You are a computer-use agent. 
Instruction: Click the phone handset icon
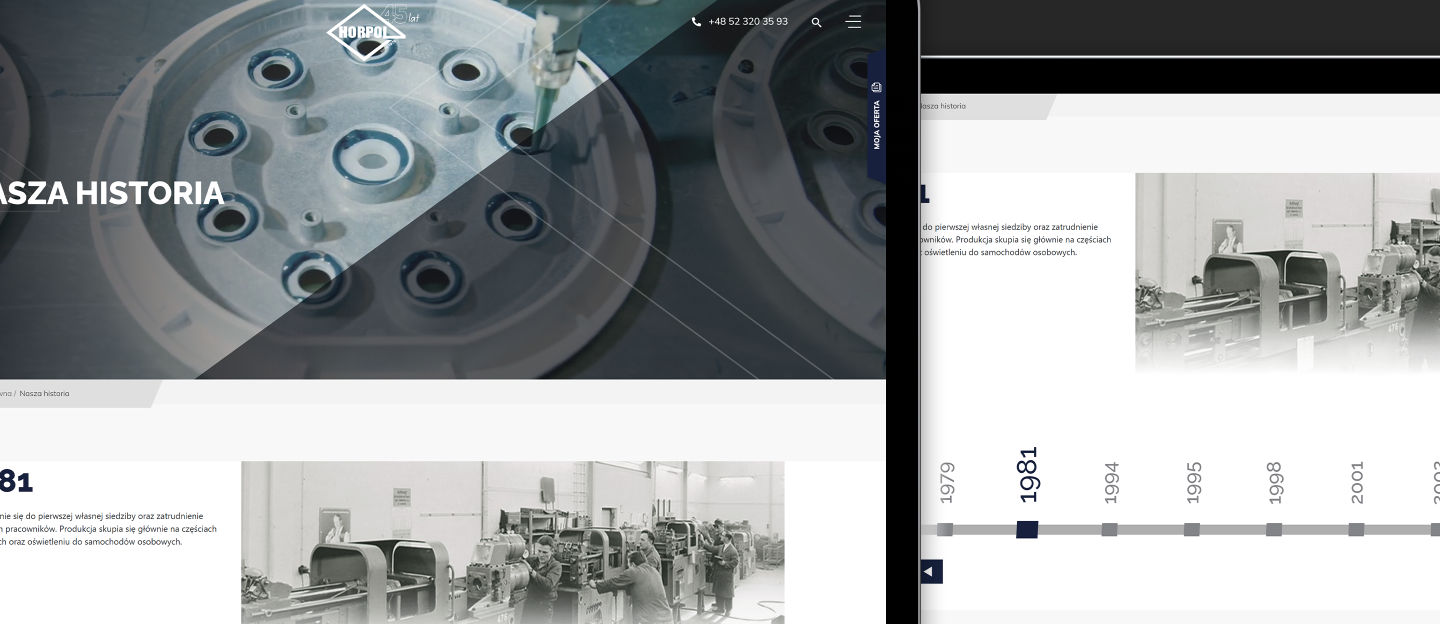pos(696,22)
